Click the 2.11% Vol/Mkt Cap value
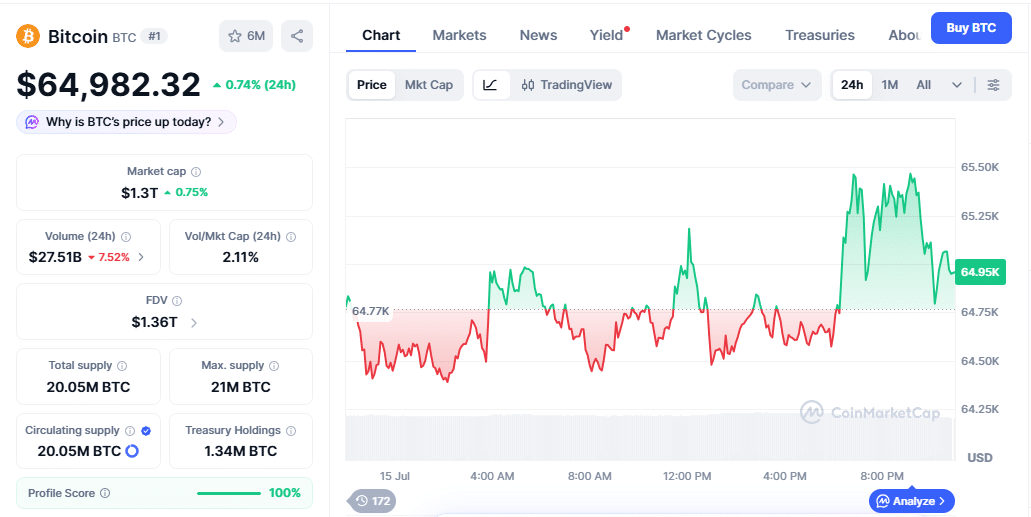 pos(241,257)
